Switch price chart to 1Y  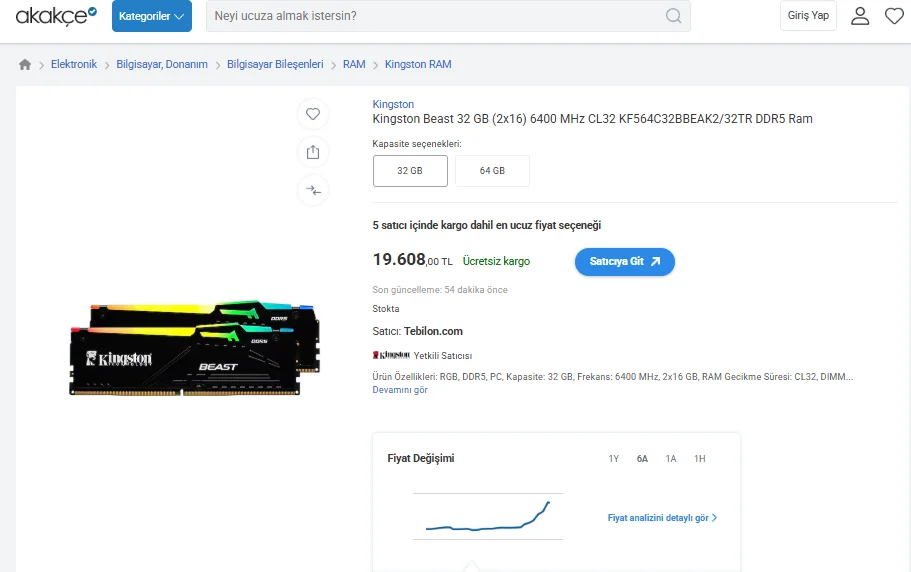point(614,459)
